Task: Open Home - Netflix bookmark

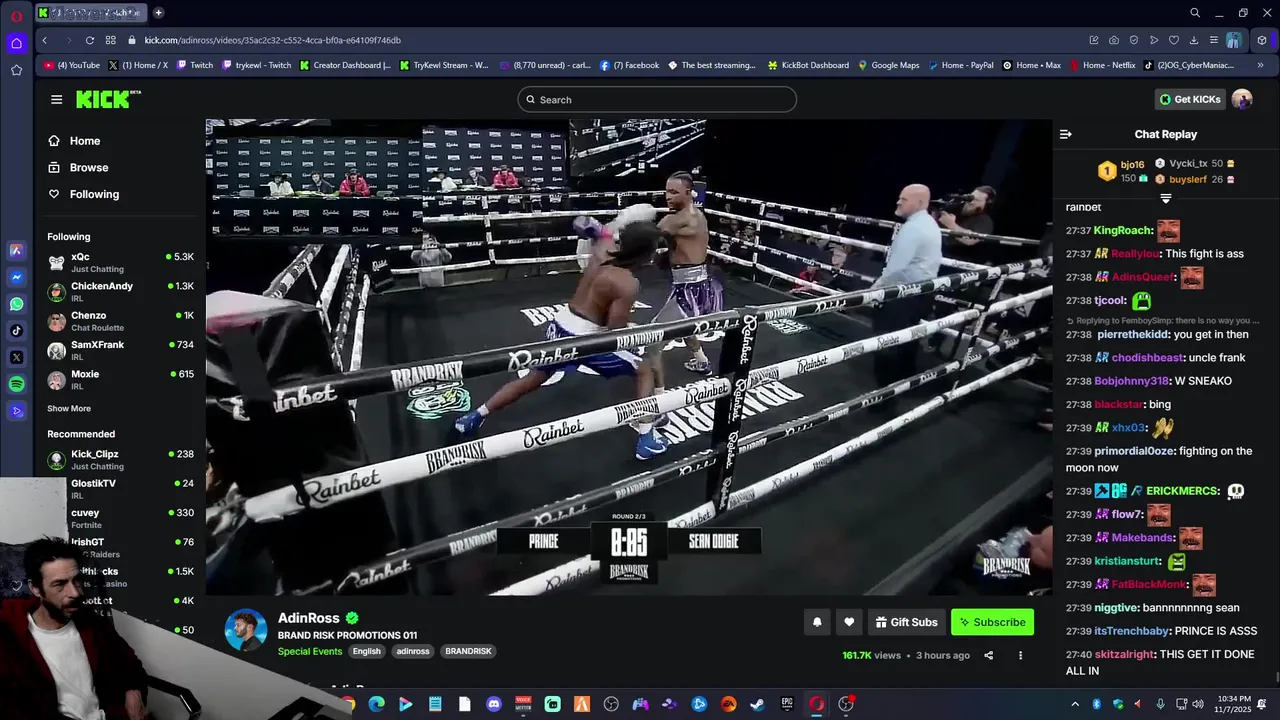Action: pyautogui.click(x=1102, y=65)
